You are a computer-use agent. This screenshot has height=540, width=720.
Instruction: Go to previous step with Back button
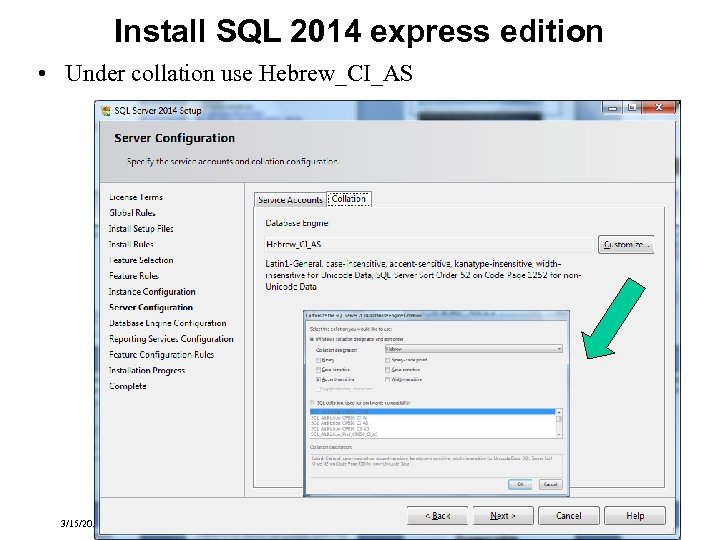pos(437,516)
